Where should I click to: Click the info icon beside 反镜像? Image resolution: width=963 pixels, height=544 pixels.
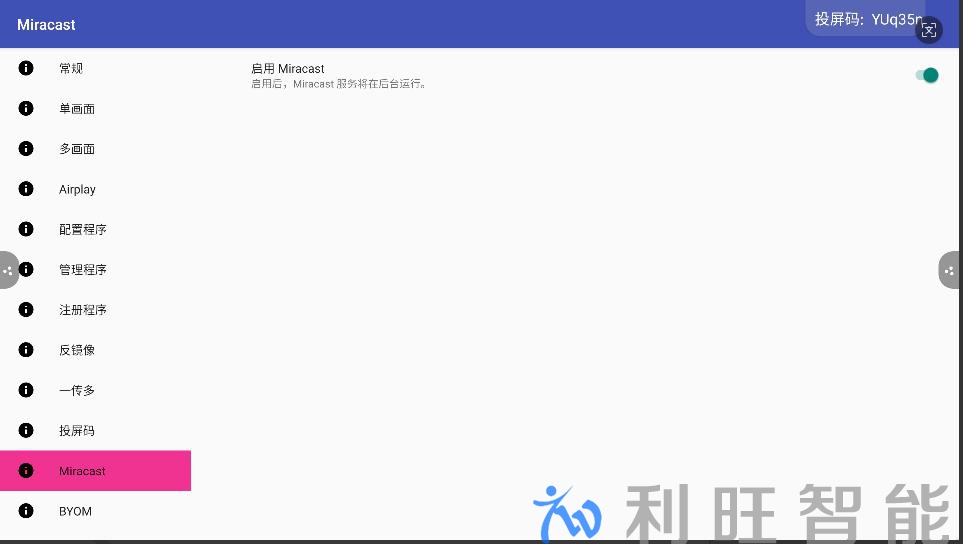[26, 350]
